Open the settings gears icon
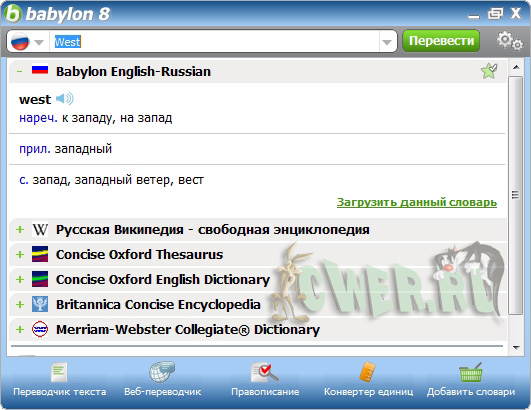 pyautogui.click(x=509, y=41)
